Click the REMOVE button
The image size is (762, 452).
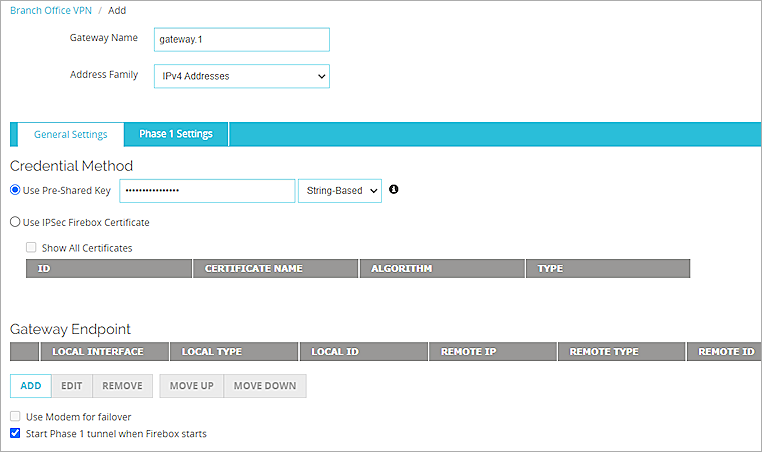click(122, 386)
